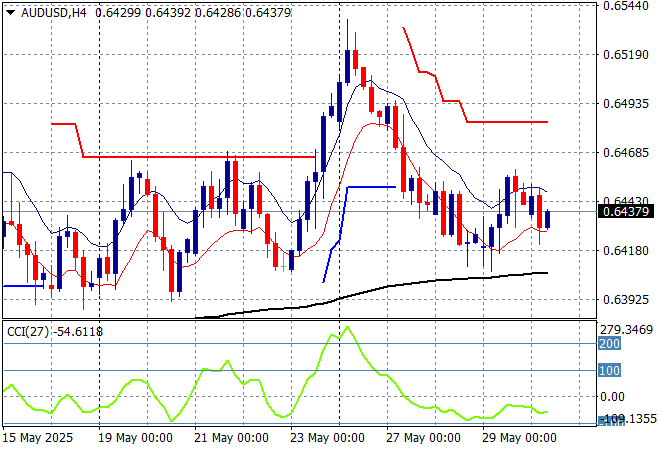This screenshot has height=450, width=660.
Task: Click the CCI 200 level marker
Action: [610, 343]
